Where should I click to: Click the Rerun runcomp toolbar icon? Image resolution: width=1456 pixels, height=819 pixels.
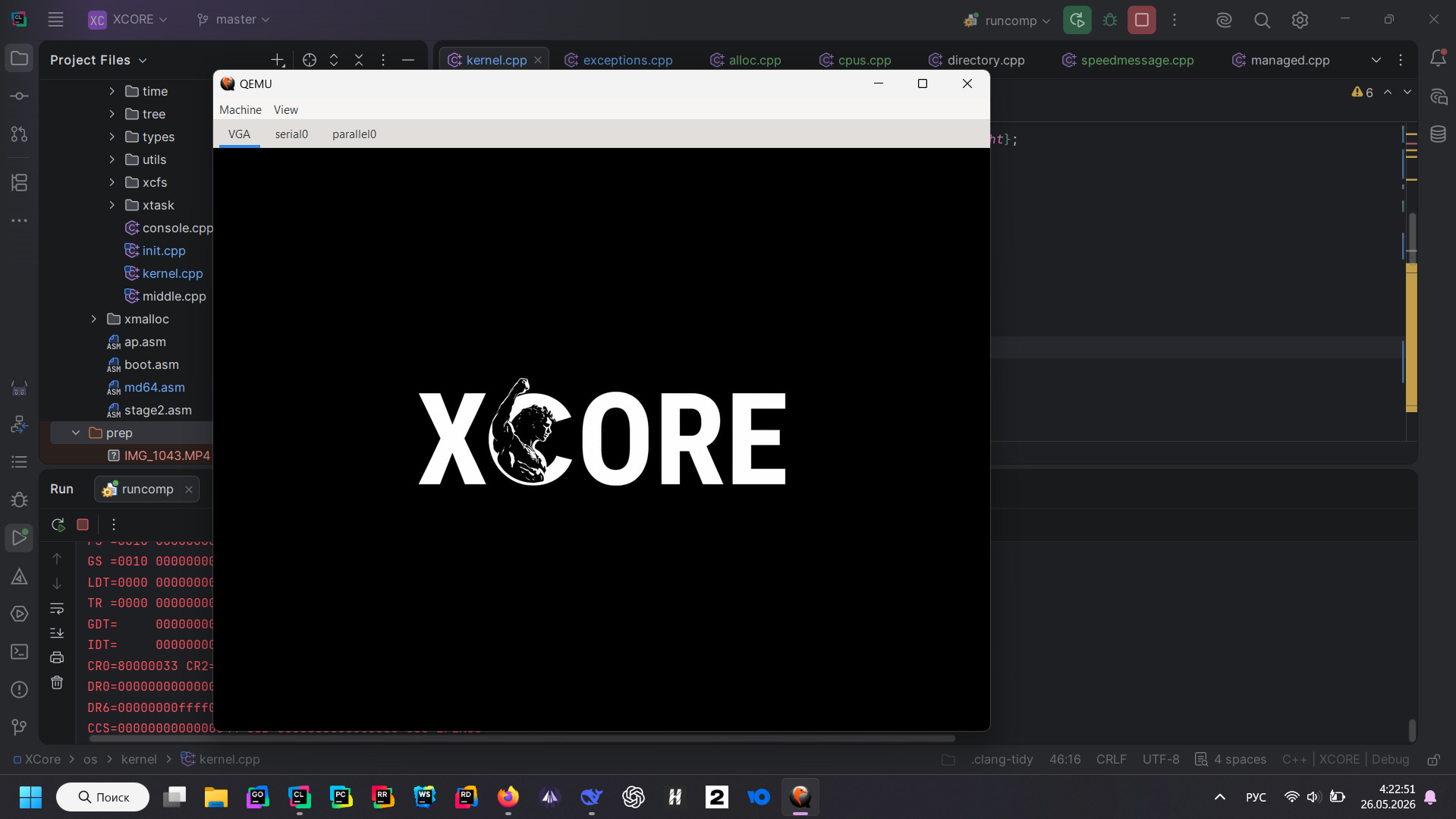pos(1077,20)
